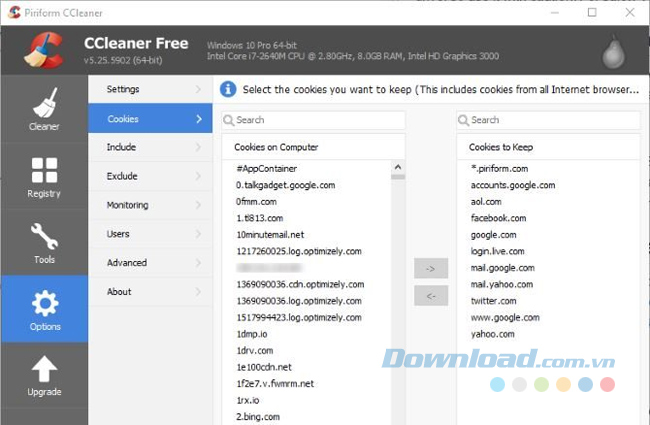Select mail.google.com in keep list
The height and width of the screenshot is (425, 650).
coord(502,268)
